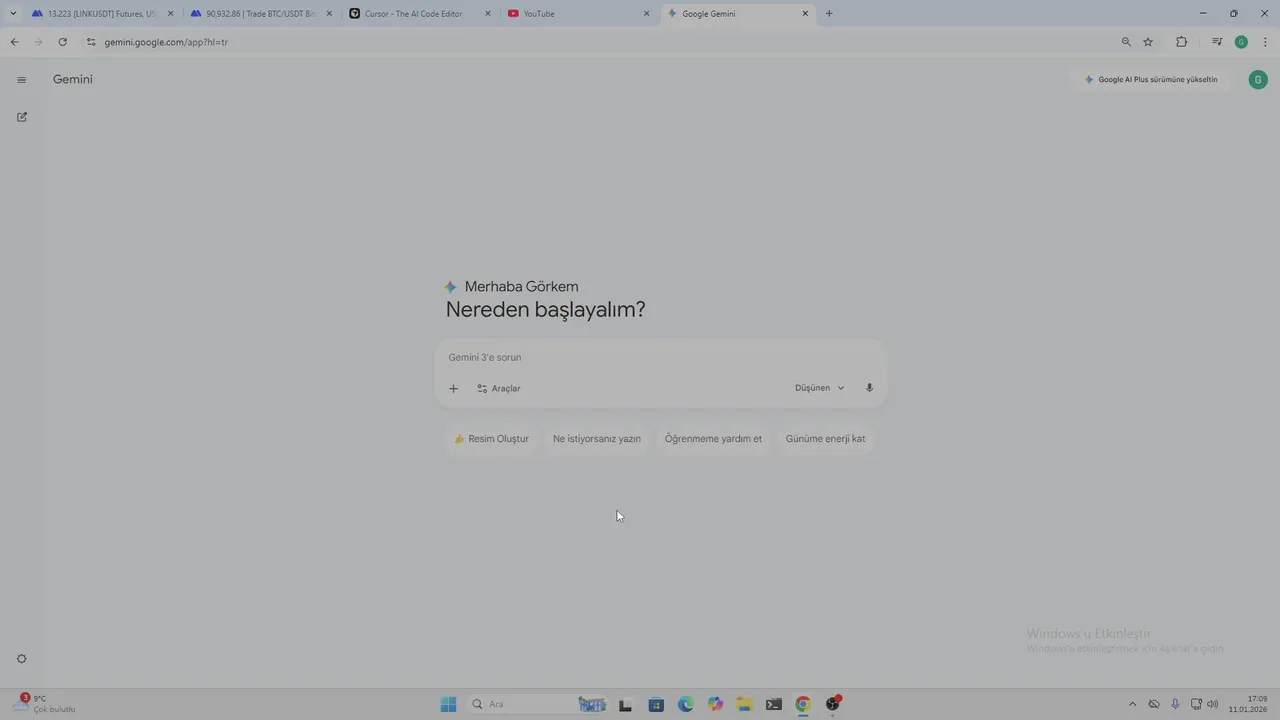Viewport: 1280px width, 720px height.
Task: Open Copilot from taskbar
Action: point(715,704)
